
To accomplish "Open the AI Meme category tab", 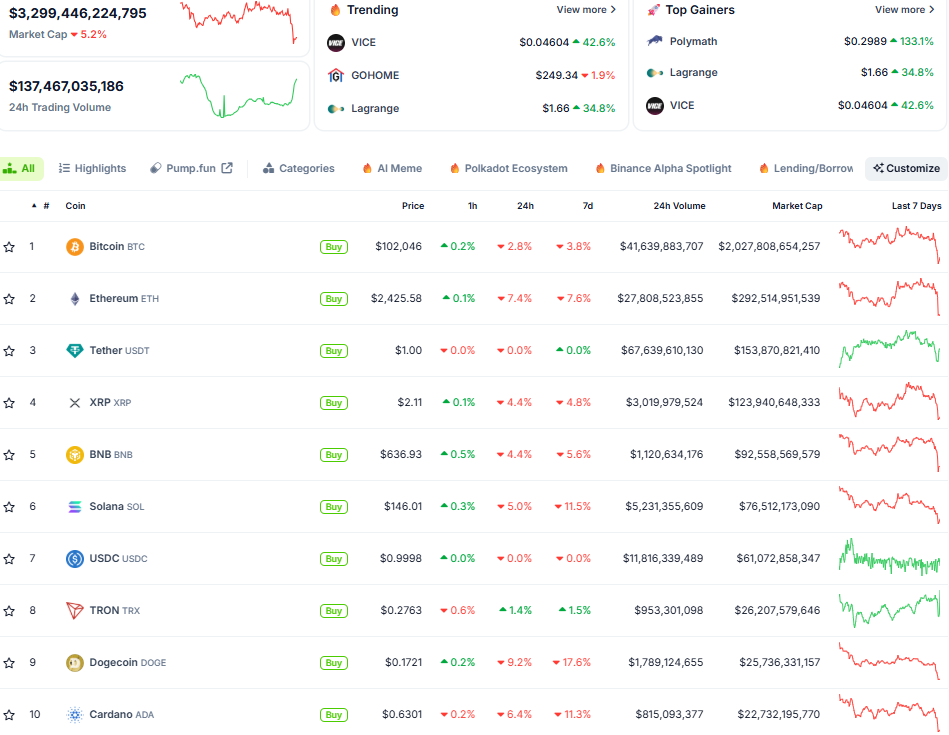I will tap(391, 169).
